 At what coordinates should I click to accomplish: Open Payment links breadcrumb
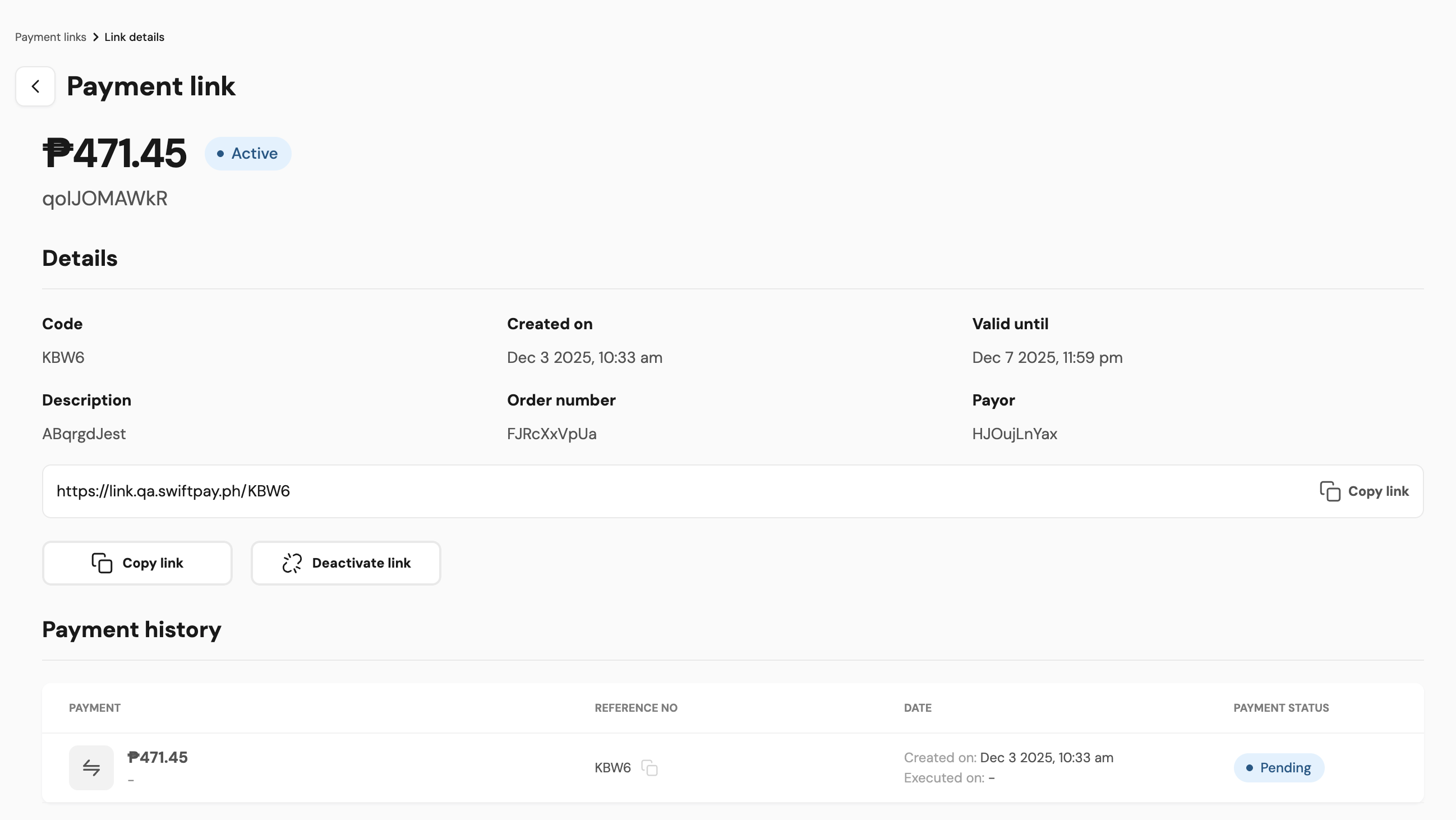(50, 38)
